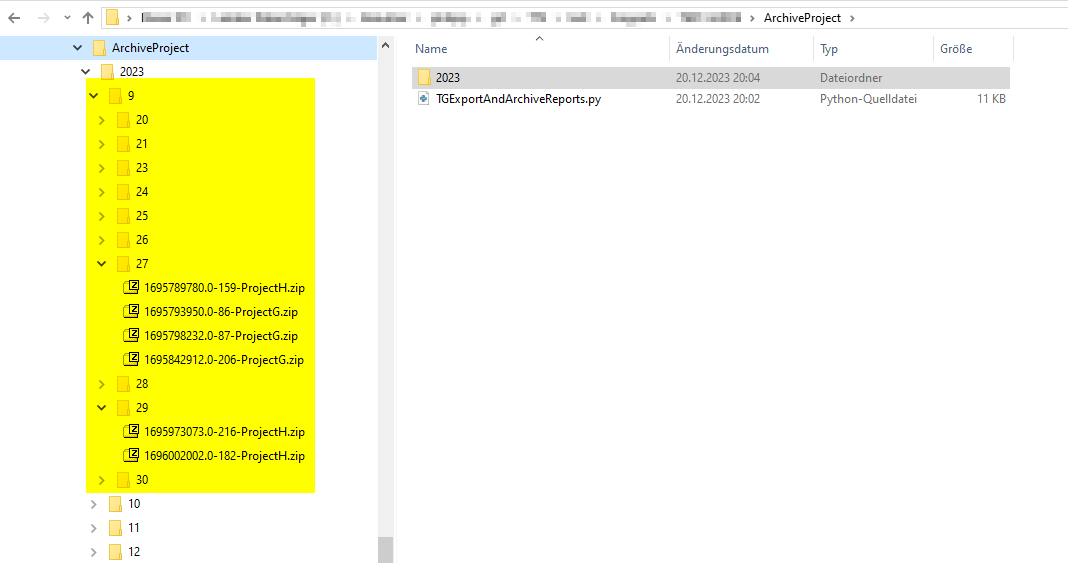Expand folder 10 in the tree
This screenshot has width=1068, height=563.
coord(94,504)
